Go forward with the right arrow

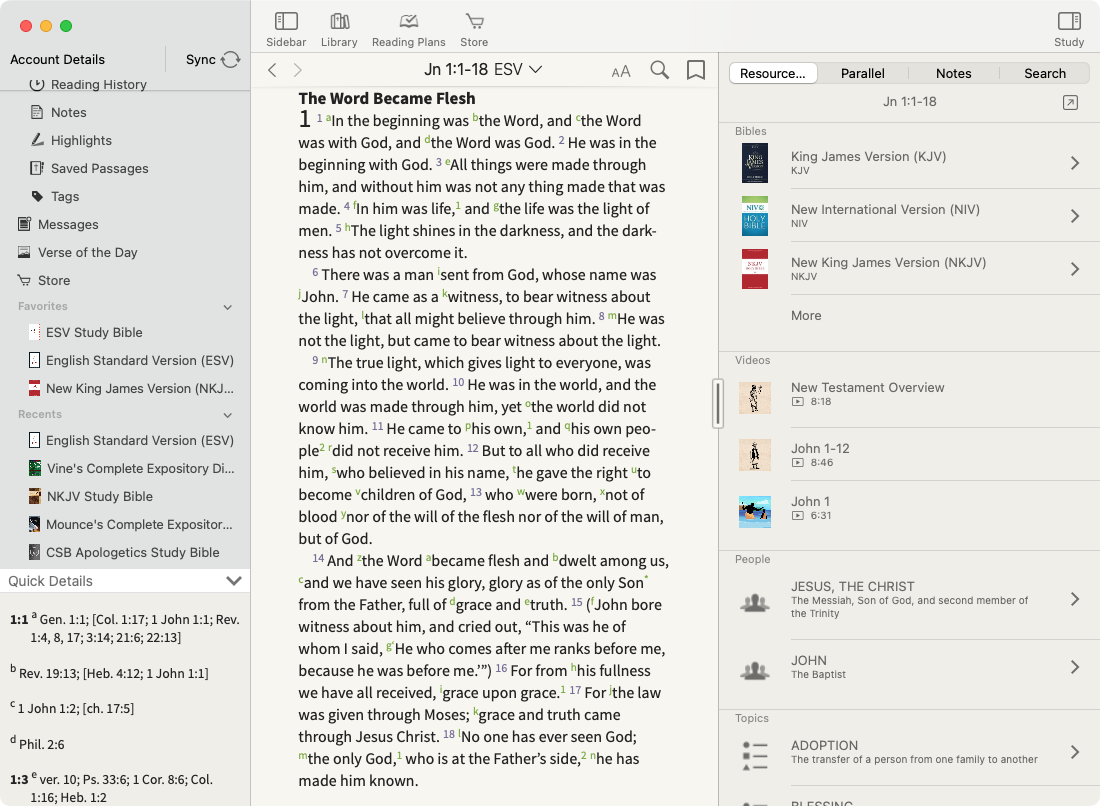click(x=297, y=70)
